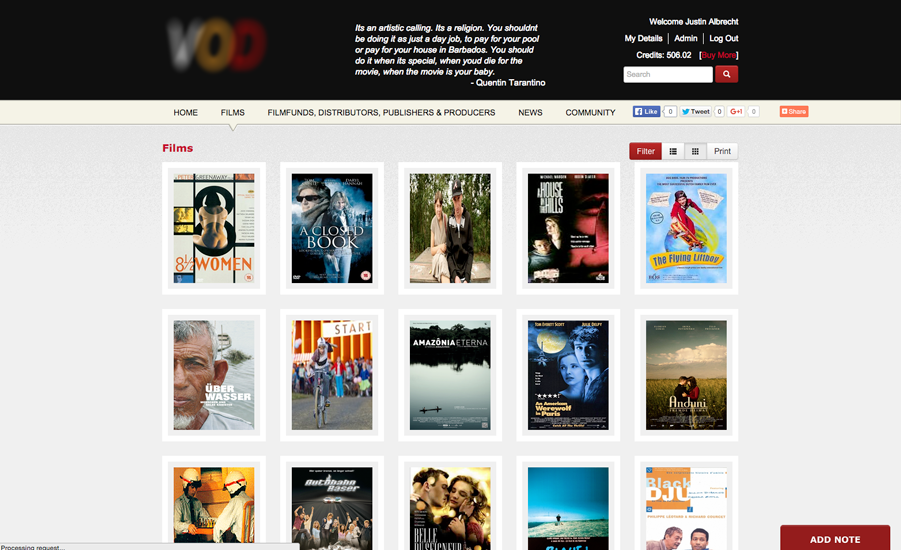The width and height of the screenshot is (901, 550).
Task: Open the START bicycle race film poster
Action: click(332, 375)
